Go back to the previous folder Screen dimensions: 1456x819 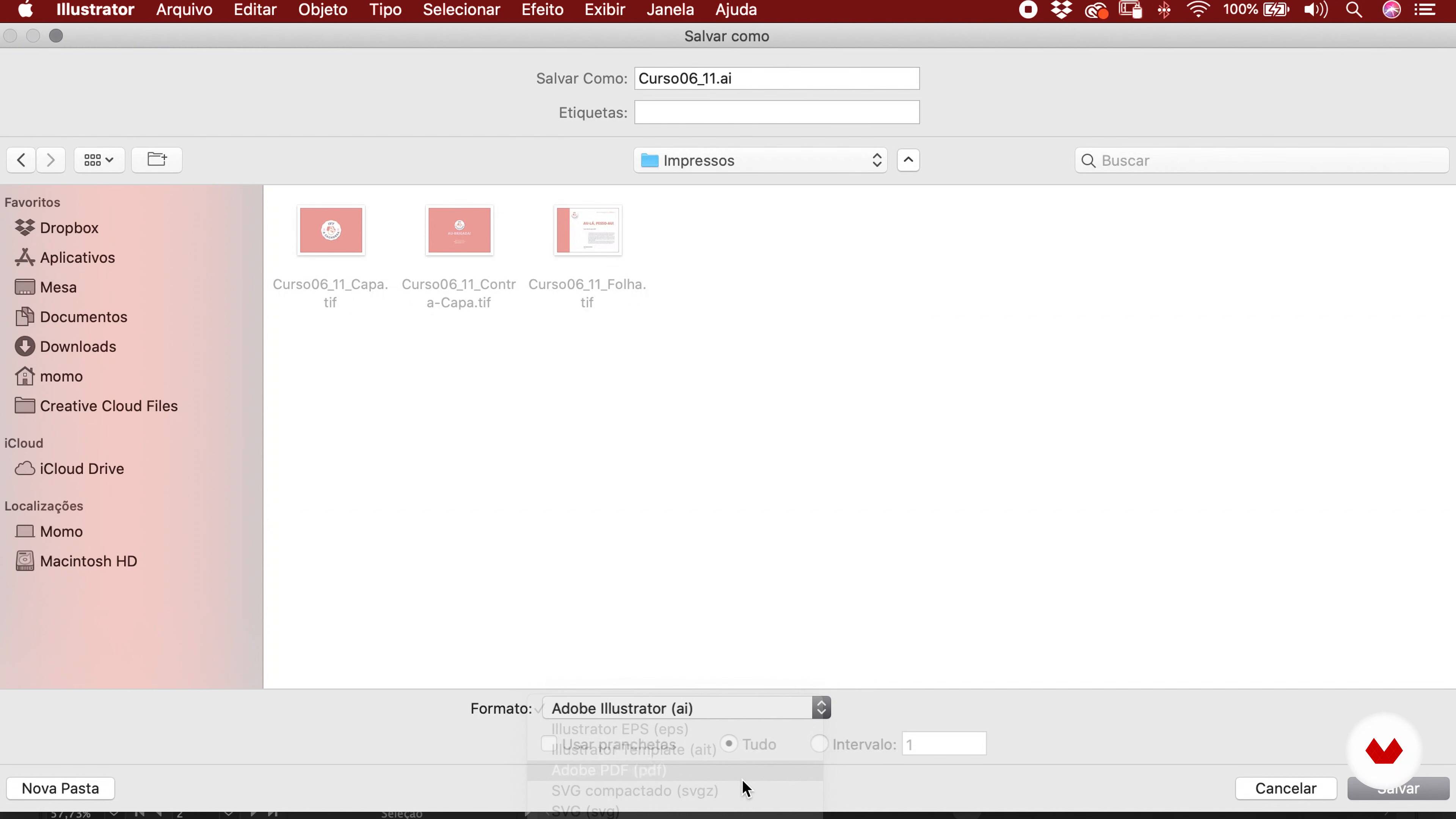pos(21,160)
